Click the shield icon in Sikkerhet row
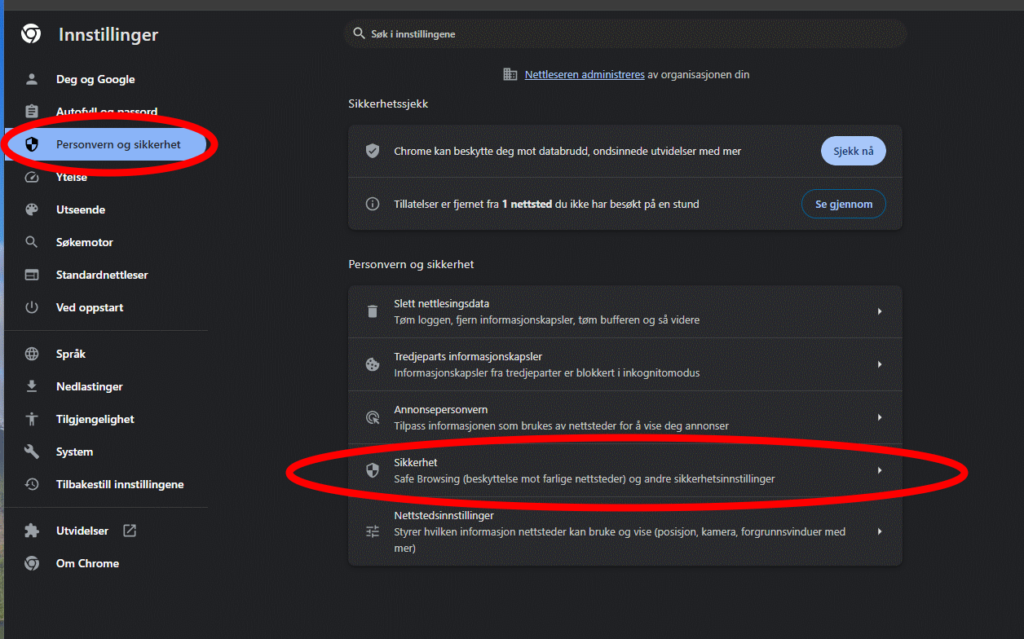 point(372,470)
